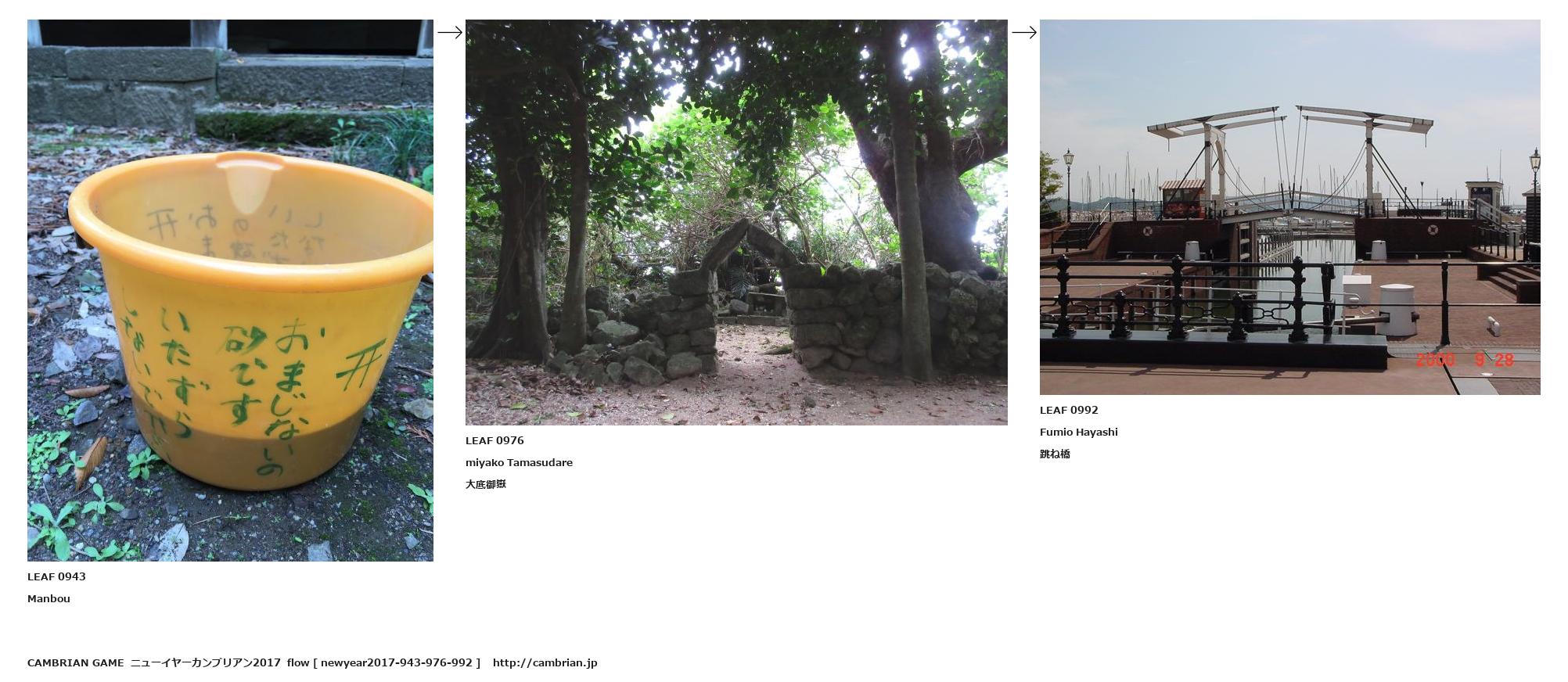Select the LEAF 0992 label
Viewport: 1568px width, 682px height.
(x=1069, y=410)
